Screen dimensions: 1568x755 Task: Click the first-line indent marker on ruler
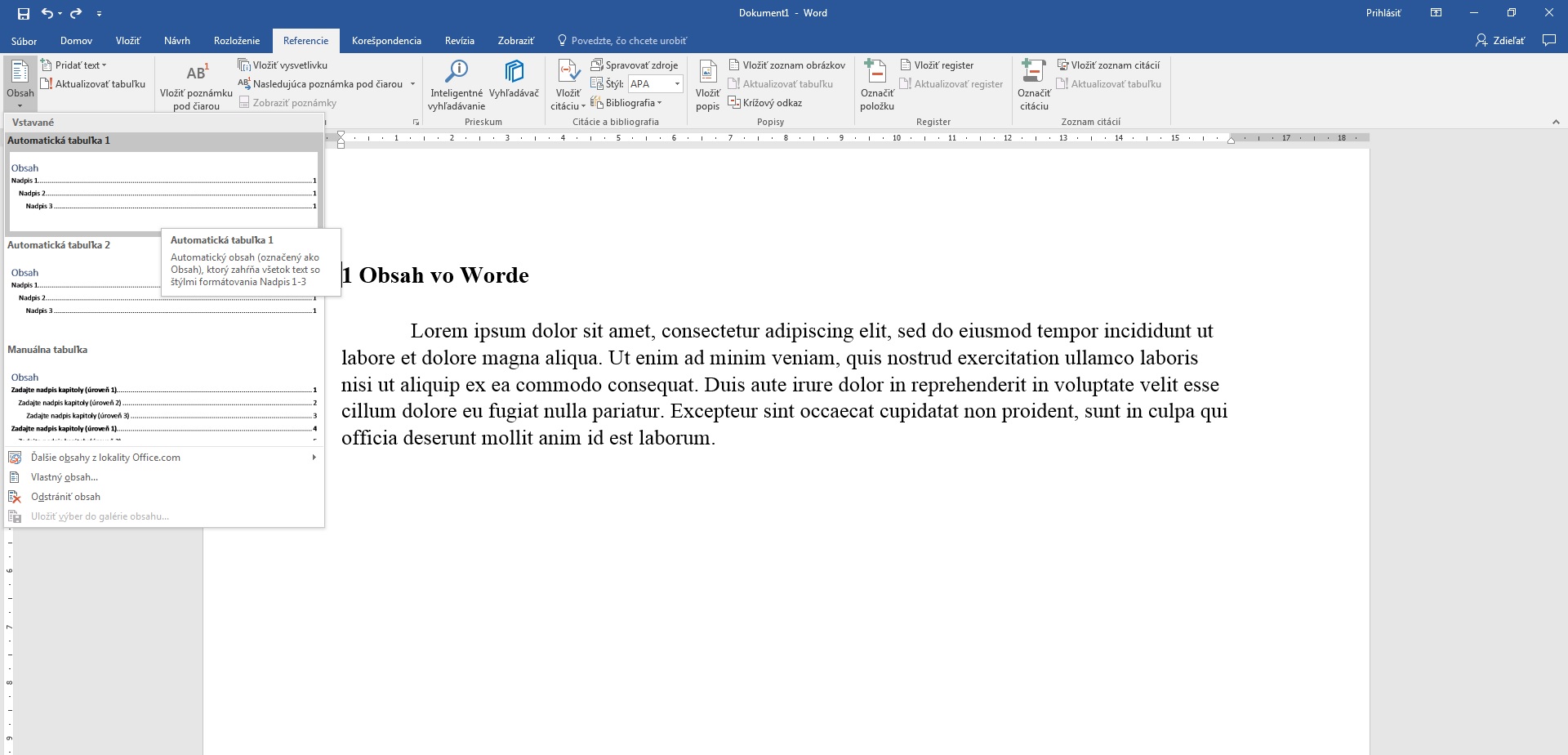point(341,134)
